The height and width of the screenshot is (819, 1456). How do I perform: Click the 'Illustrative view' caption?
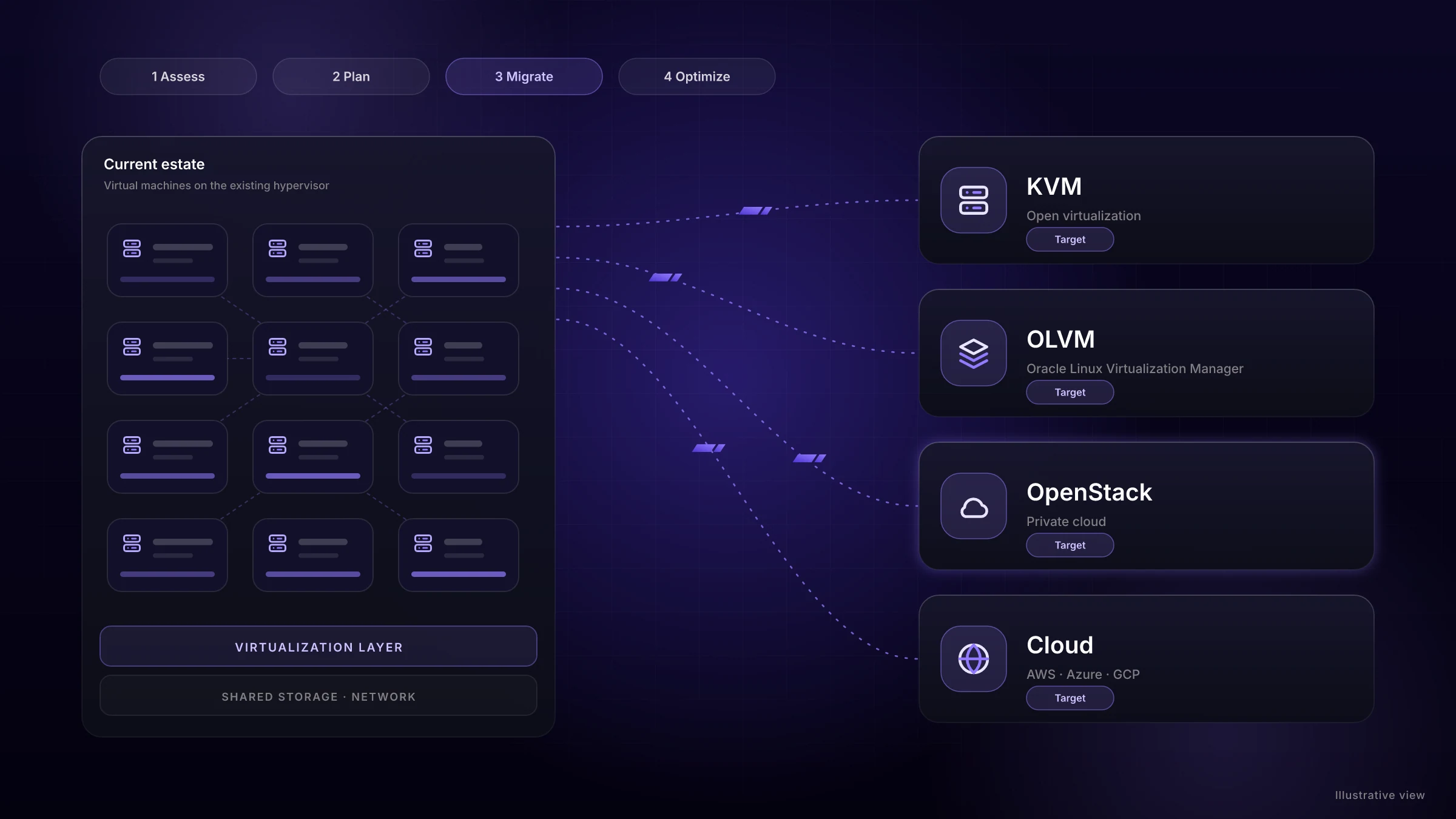(1380, 795)
